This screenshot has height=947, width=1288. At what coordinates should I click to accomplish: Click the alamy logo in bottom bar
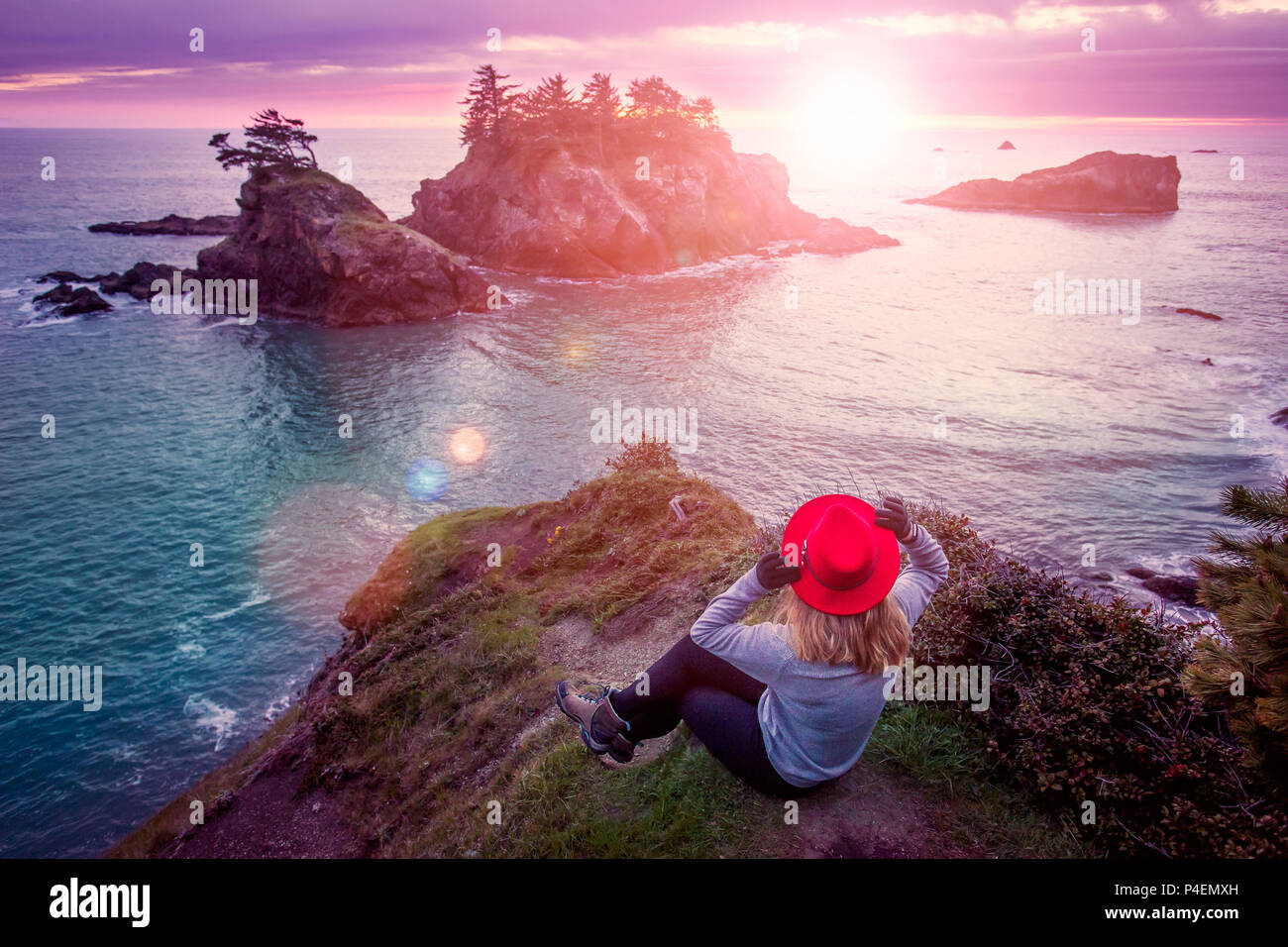pos(100,902)
